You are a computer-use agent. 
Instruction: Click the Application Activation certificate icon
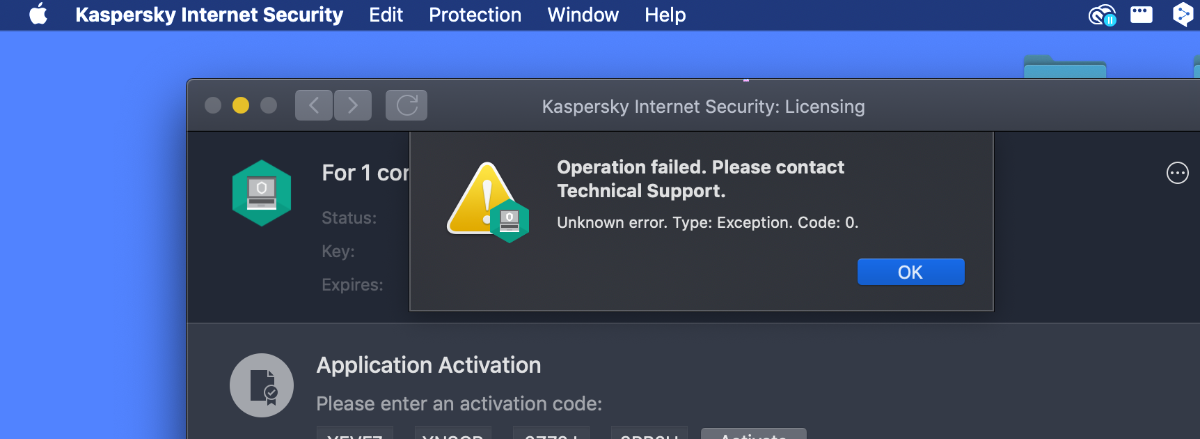(261, 385)
